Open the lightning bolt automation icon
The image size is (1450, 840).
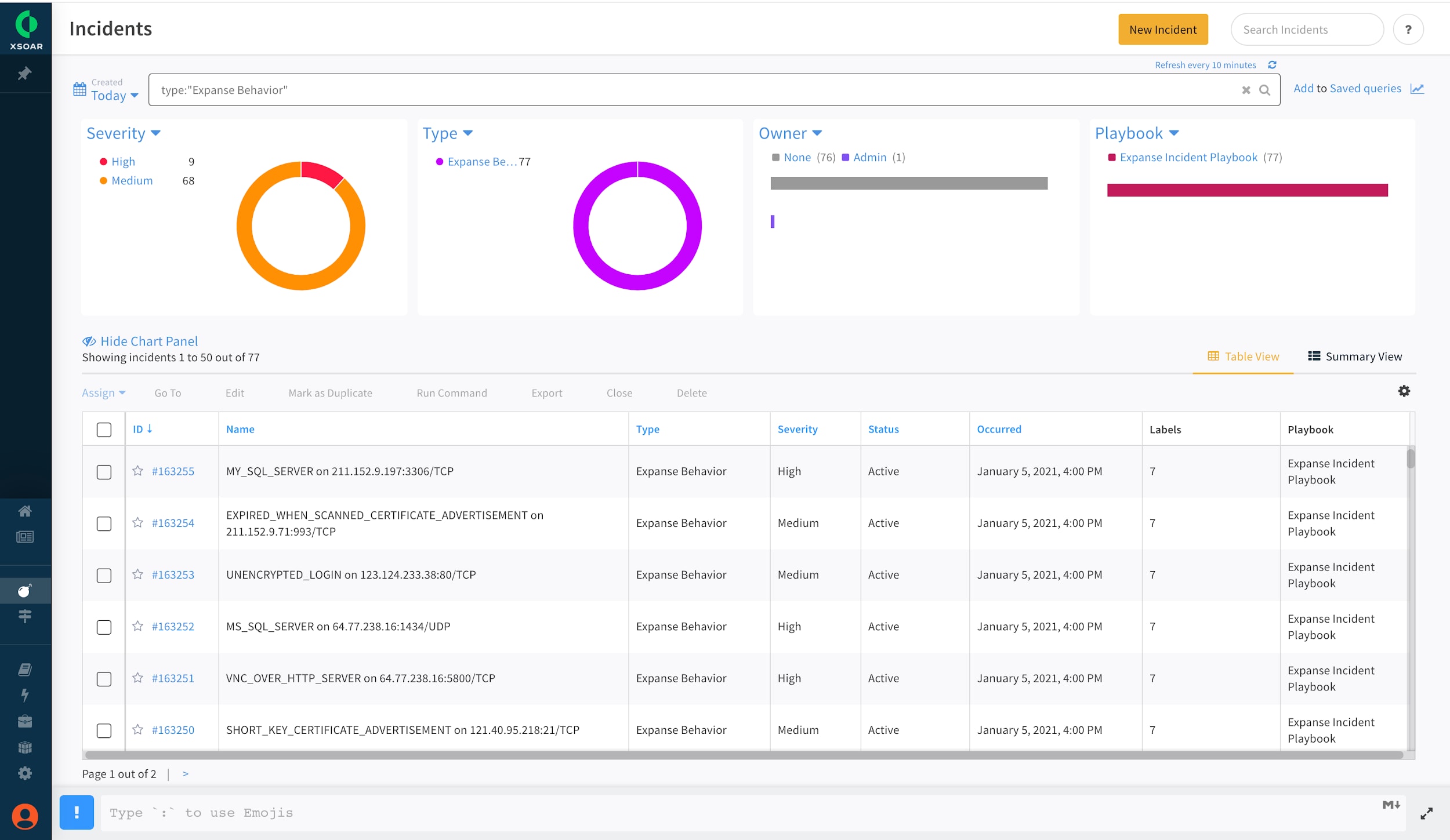pyautogui.click(x=25, y=695)
